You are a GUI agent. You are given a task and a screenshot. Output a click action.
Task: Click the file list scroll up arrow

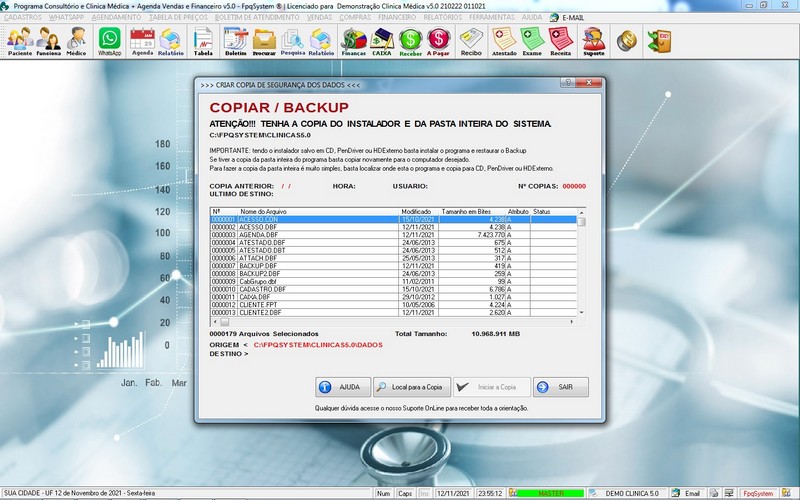click(x=581, y=212)
